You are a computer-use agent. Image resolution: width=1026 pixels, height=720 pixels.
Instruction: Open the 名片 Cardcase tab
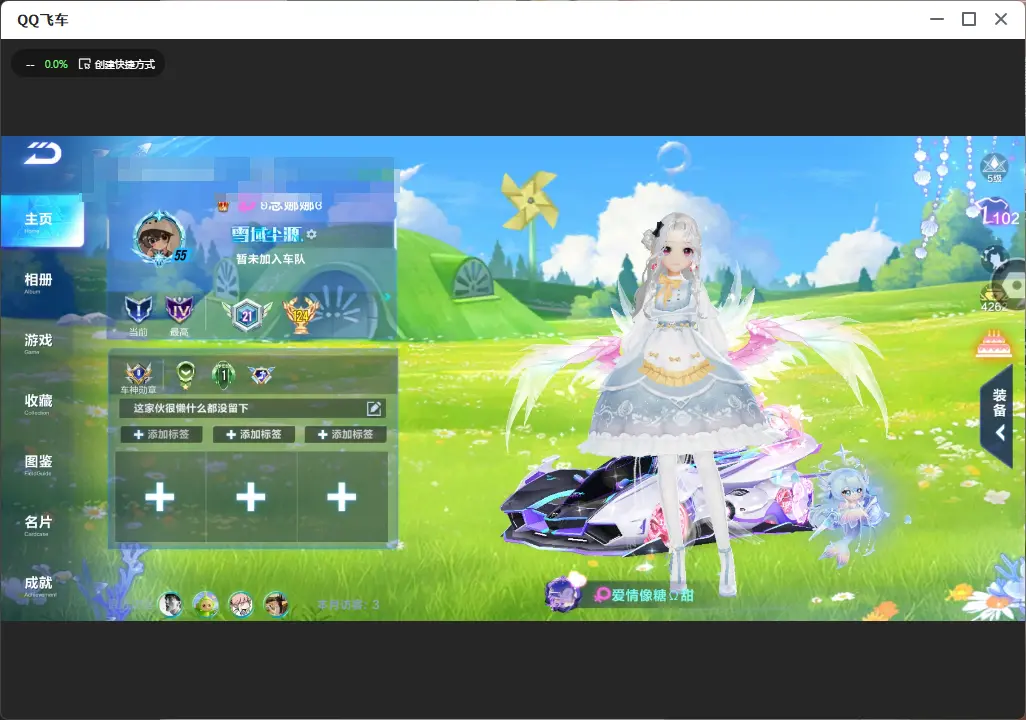pos(38,525)
